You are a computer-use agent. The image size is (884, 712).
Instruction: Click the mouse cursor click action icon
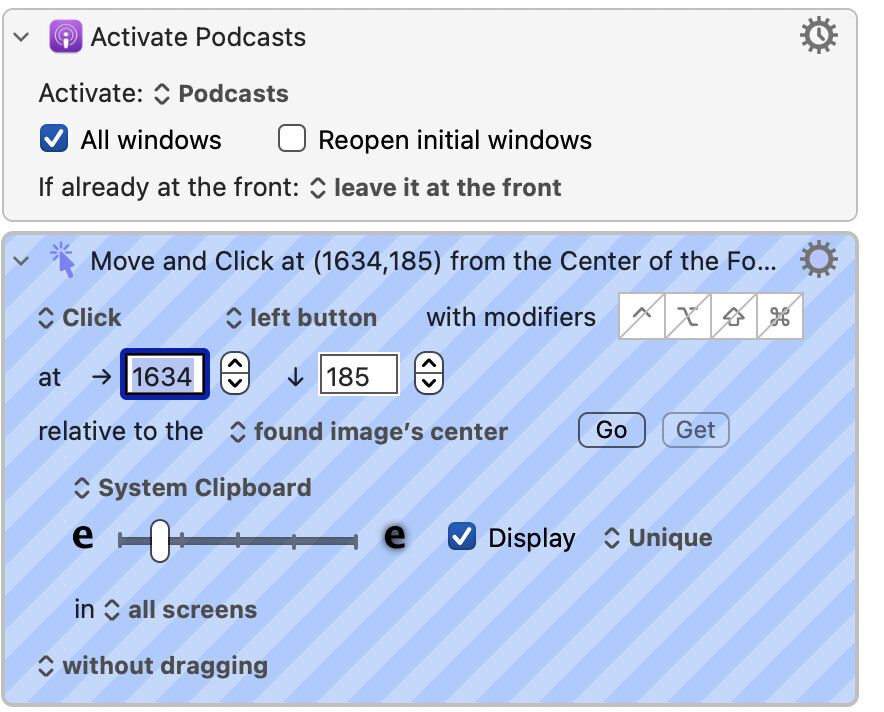pyautogui.click(x=63, y=260)
